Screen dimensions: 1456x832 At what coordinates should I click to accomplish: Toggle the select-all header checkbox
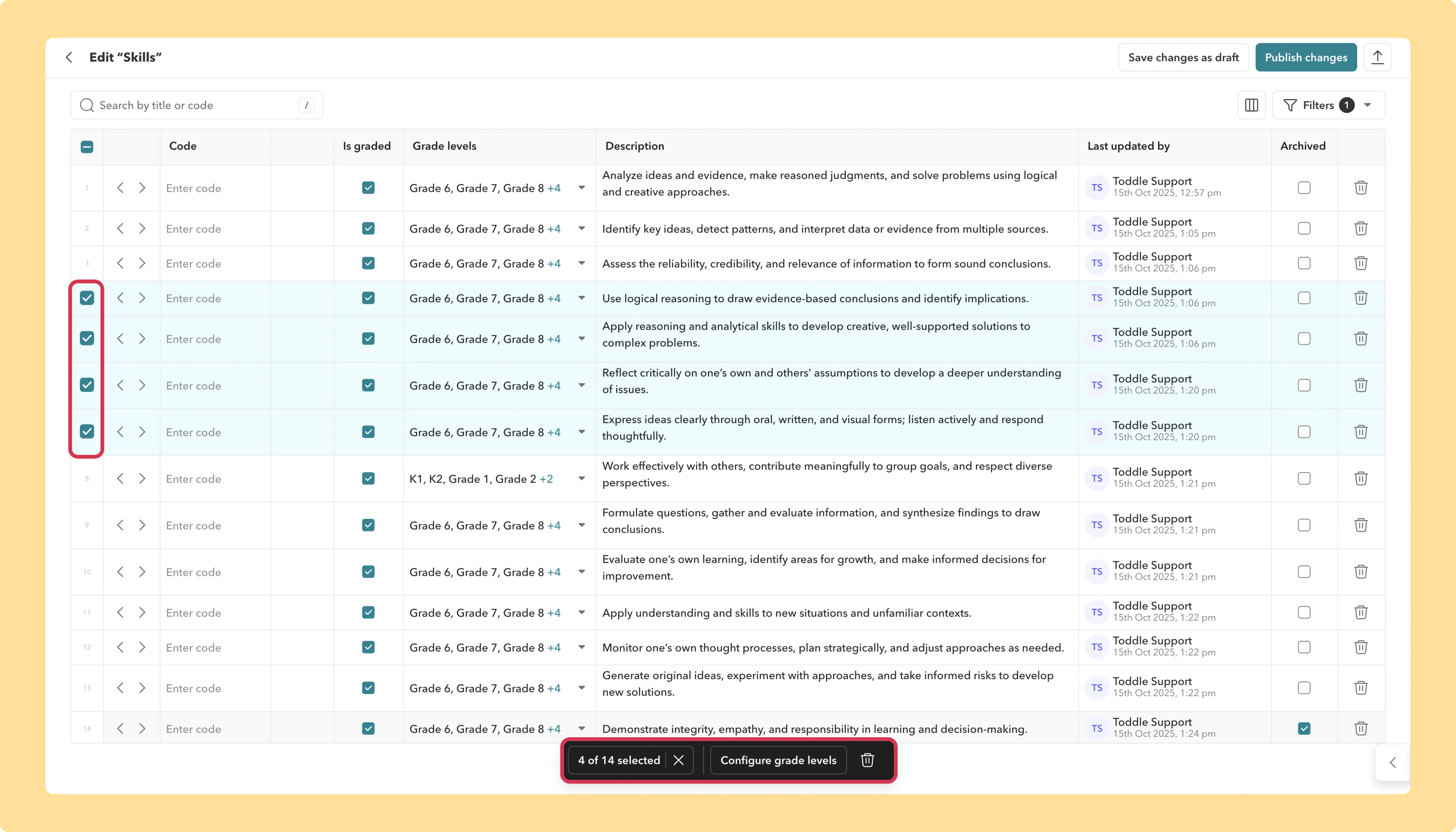[87, 147]
